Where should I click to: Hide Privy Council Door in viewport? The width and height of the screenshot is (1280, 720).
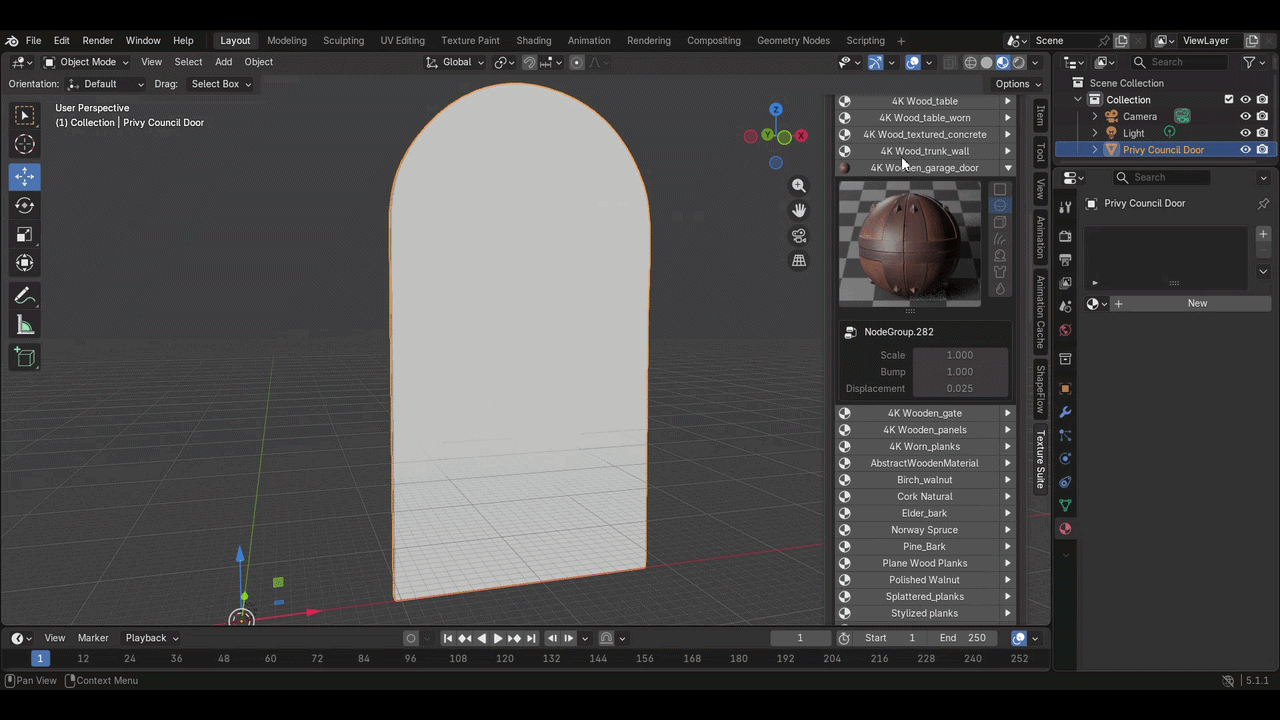tap(1246, 150)
